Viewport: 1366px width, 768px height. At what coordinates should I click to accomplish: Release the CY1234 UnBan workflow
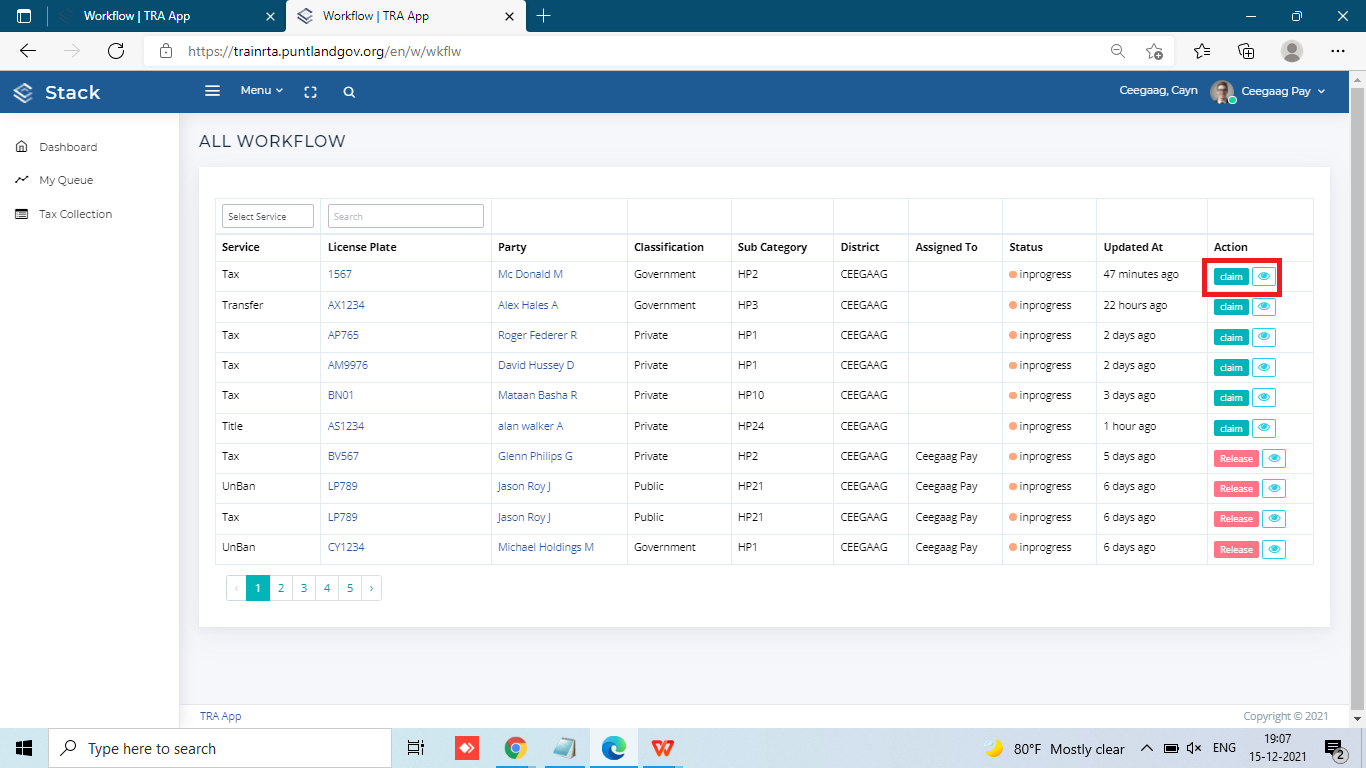tap(1236, 549)
